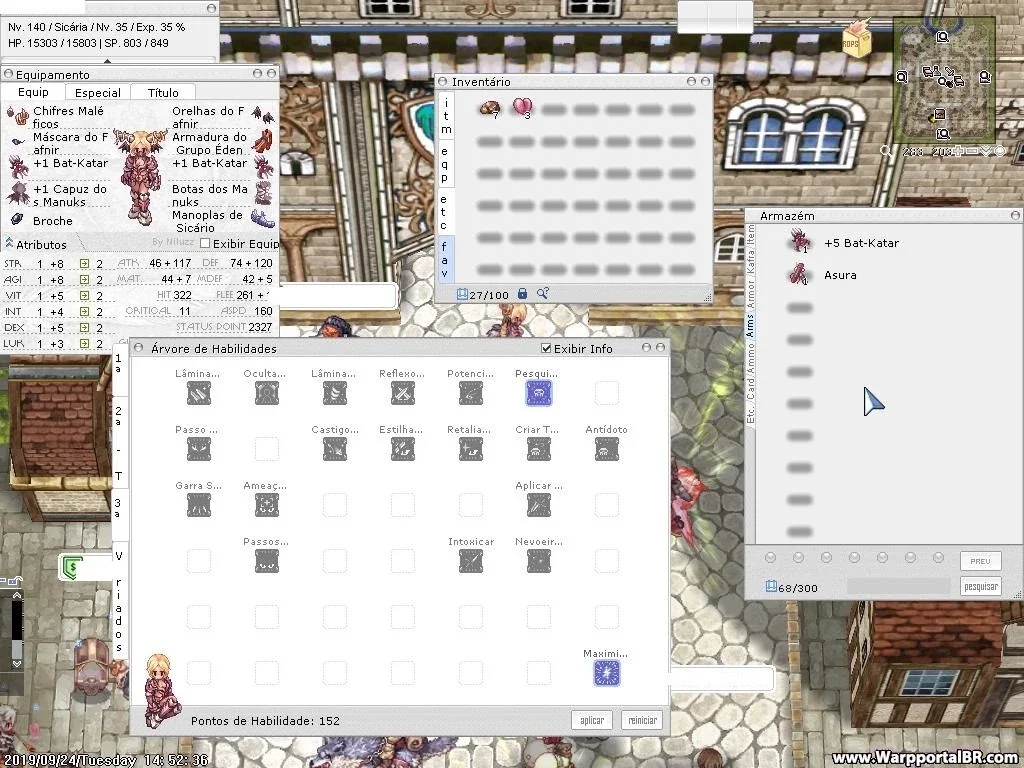Click the Passo ... skill icon
The image size is (1024, 768).
click(x=199, y=449)
